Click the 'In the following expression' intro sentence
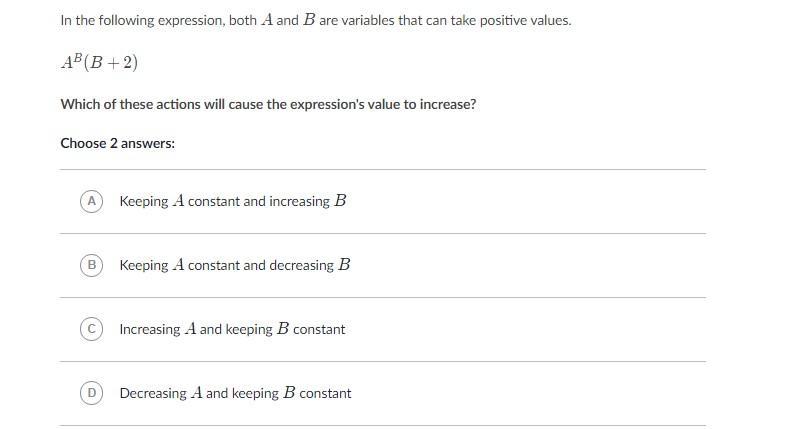The height and width of the screenshot is (429, 809). tap(316, 21)
